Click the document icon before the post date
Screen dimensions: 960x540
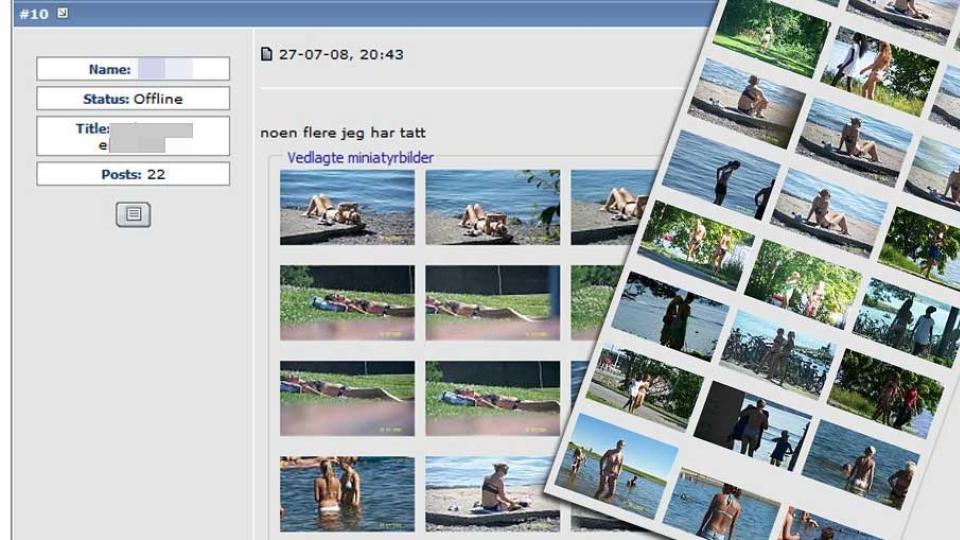[266, 54]
